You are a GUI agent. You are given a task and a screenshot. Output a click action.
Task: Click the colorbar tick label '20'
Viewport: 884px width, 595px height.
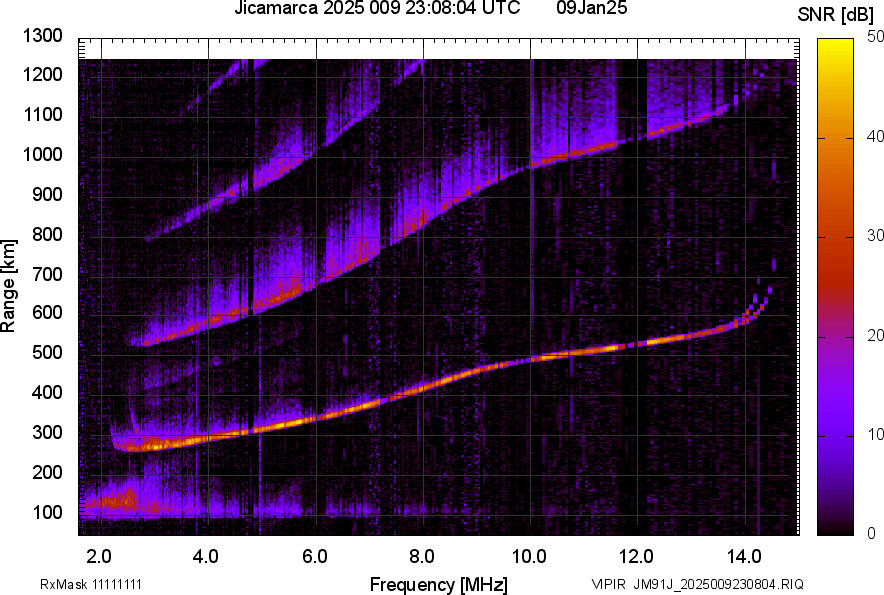tap(876, 335)
